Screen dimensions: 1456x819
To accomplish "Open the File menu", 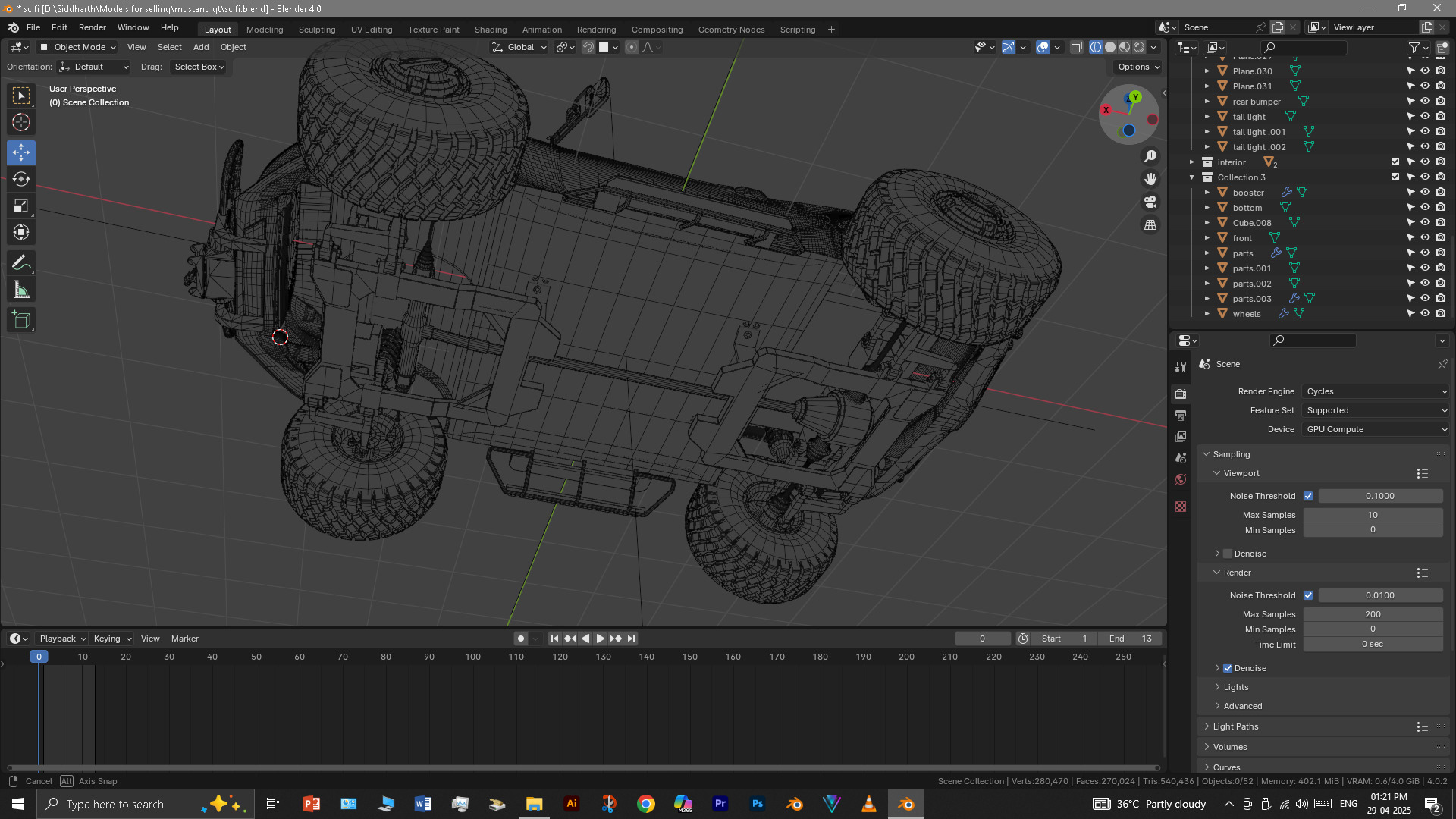I will pos(33,27).
